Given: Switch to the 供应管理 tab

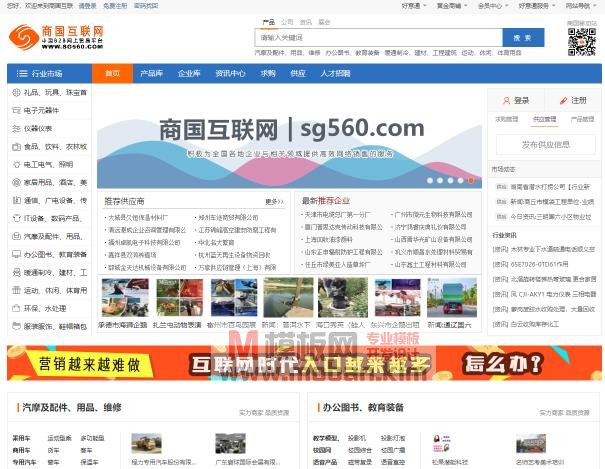Looking at the screenshot, I should (544, 119).
